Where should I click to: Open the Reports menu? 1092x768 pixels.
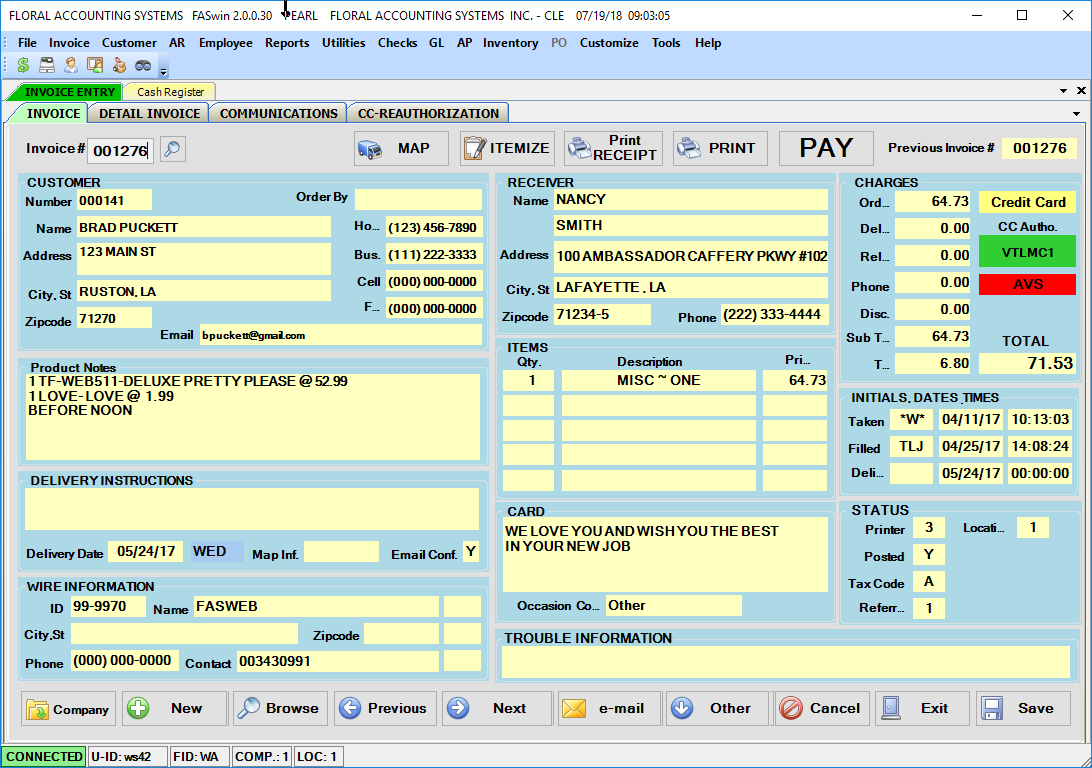[287, 42]
